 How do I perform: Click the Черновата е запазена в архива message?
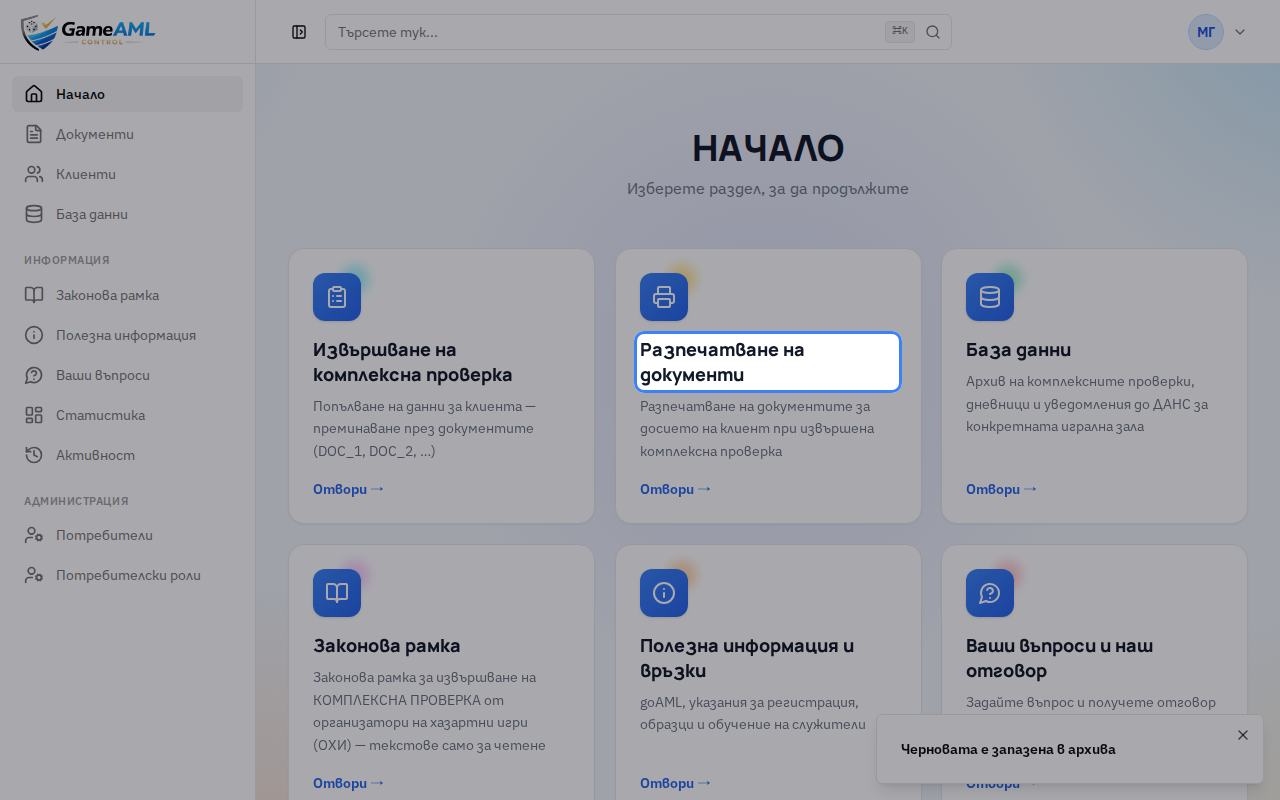1008,749
